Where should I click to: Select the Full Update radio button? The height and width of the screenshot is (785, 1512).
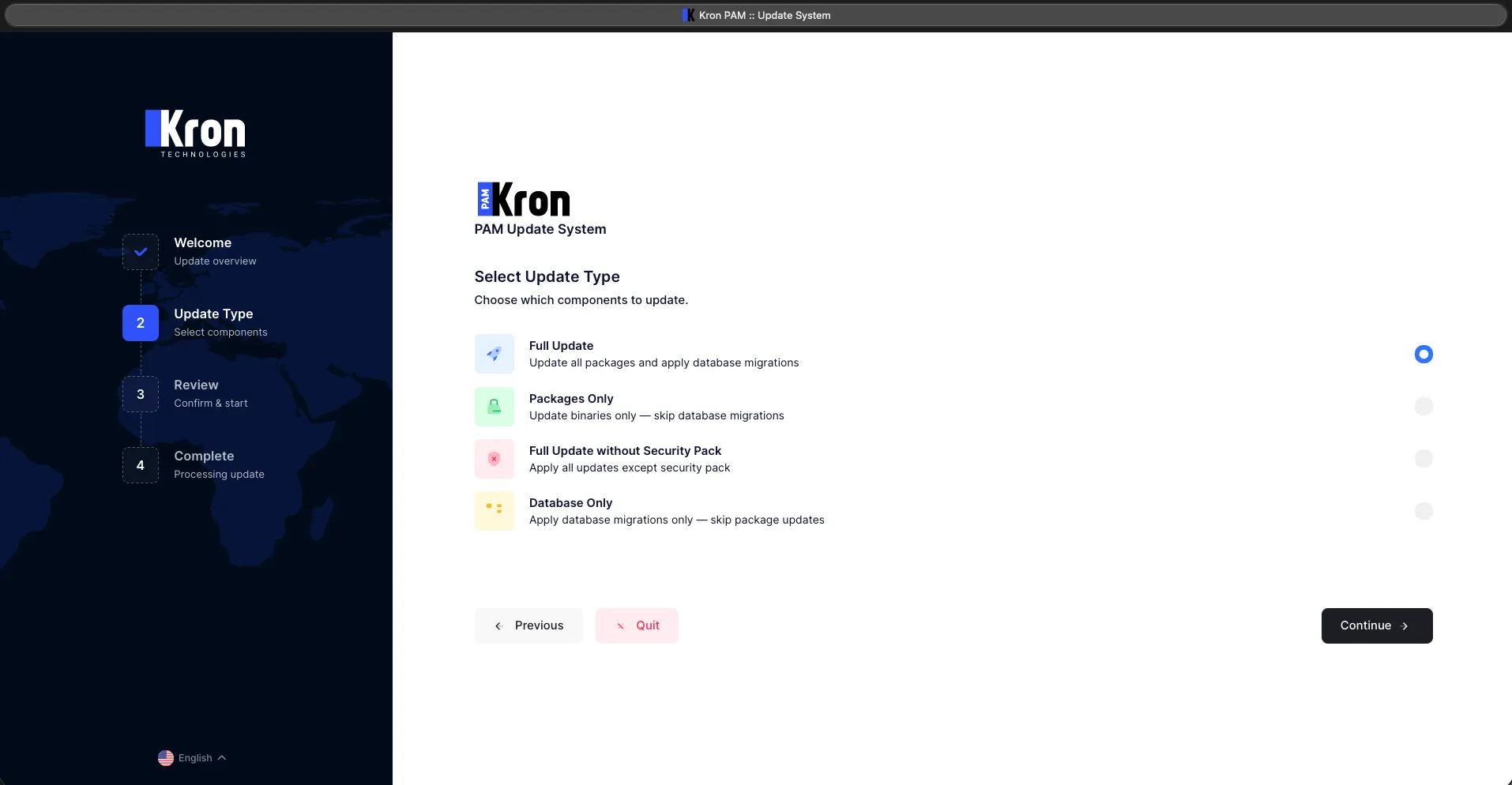point(1424,354)
